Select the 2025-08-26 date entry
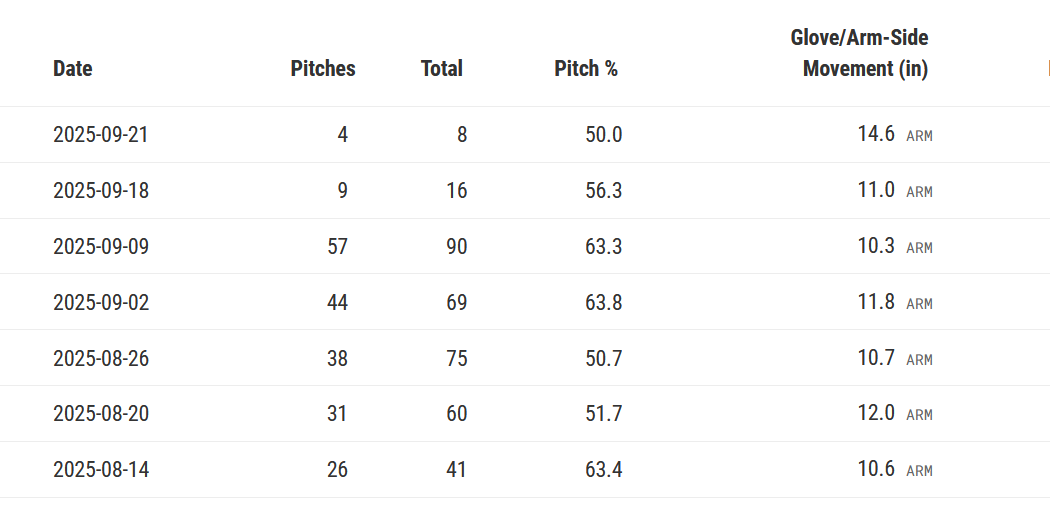Screen dimensions: 1050x511 [x=100, y=358]
